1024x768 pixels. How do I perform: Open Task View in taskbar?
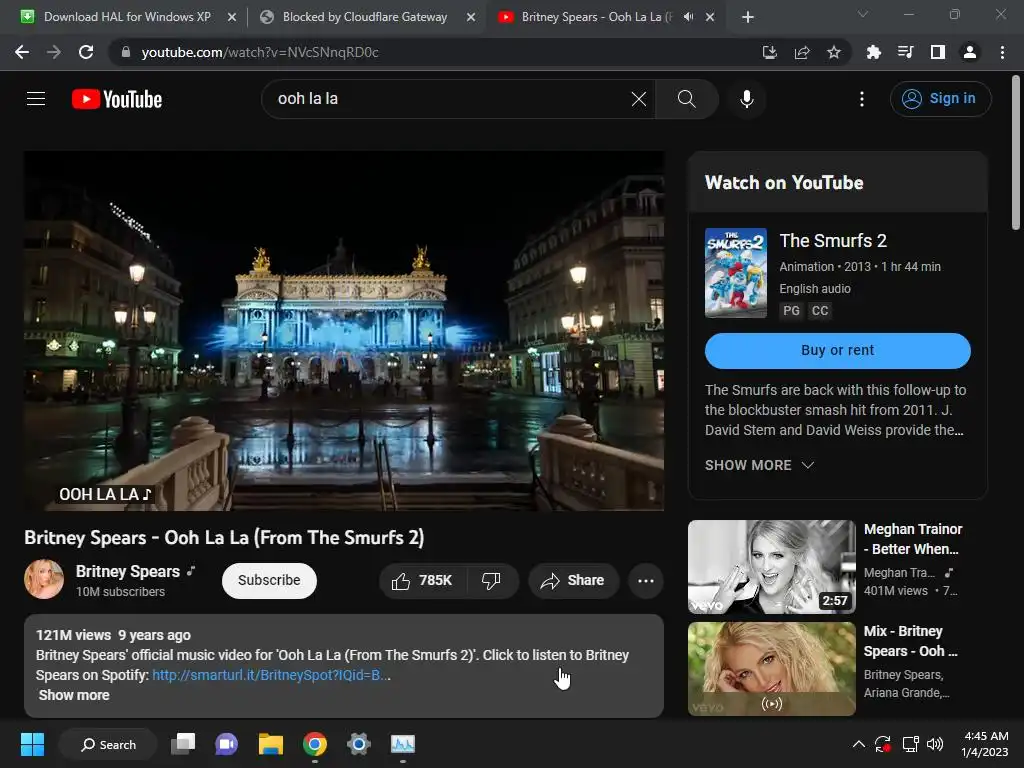tap(183, 744)
